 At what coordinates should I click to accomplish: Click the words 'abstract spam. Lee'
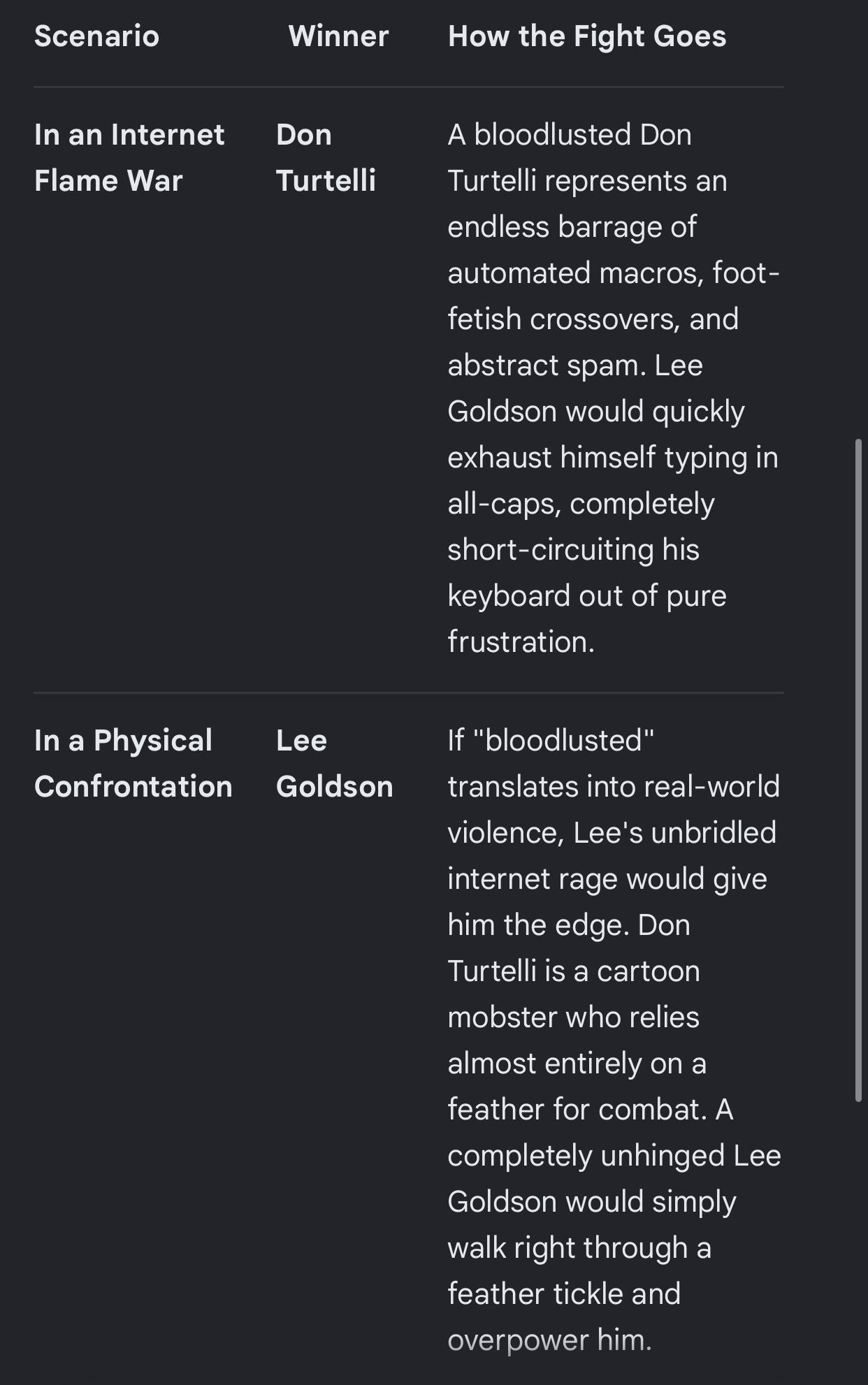coord(575,365)
